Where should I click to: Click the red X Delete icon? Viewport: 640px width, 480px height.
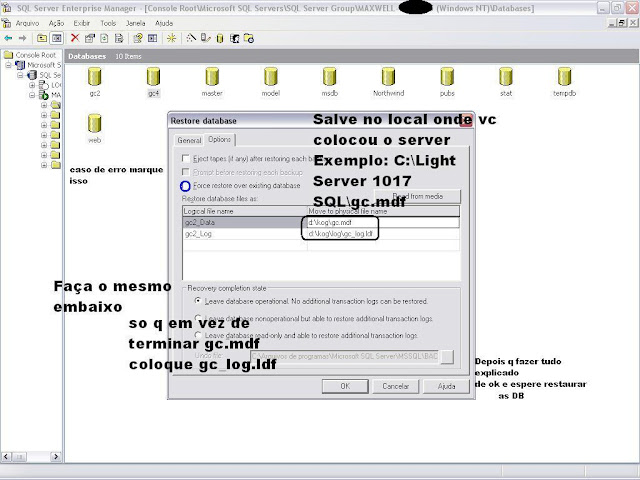pos(75,38)
